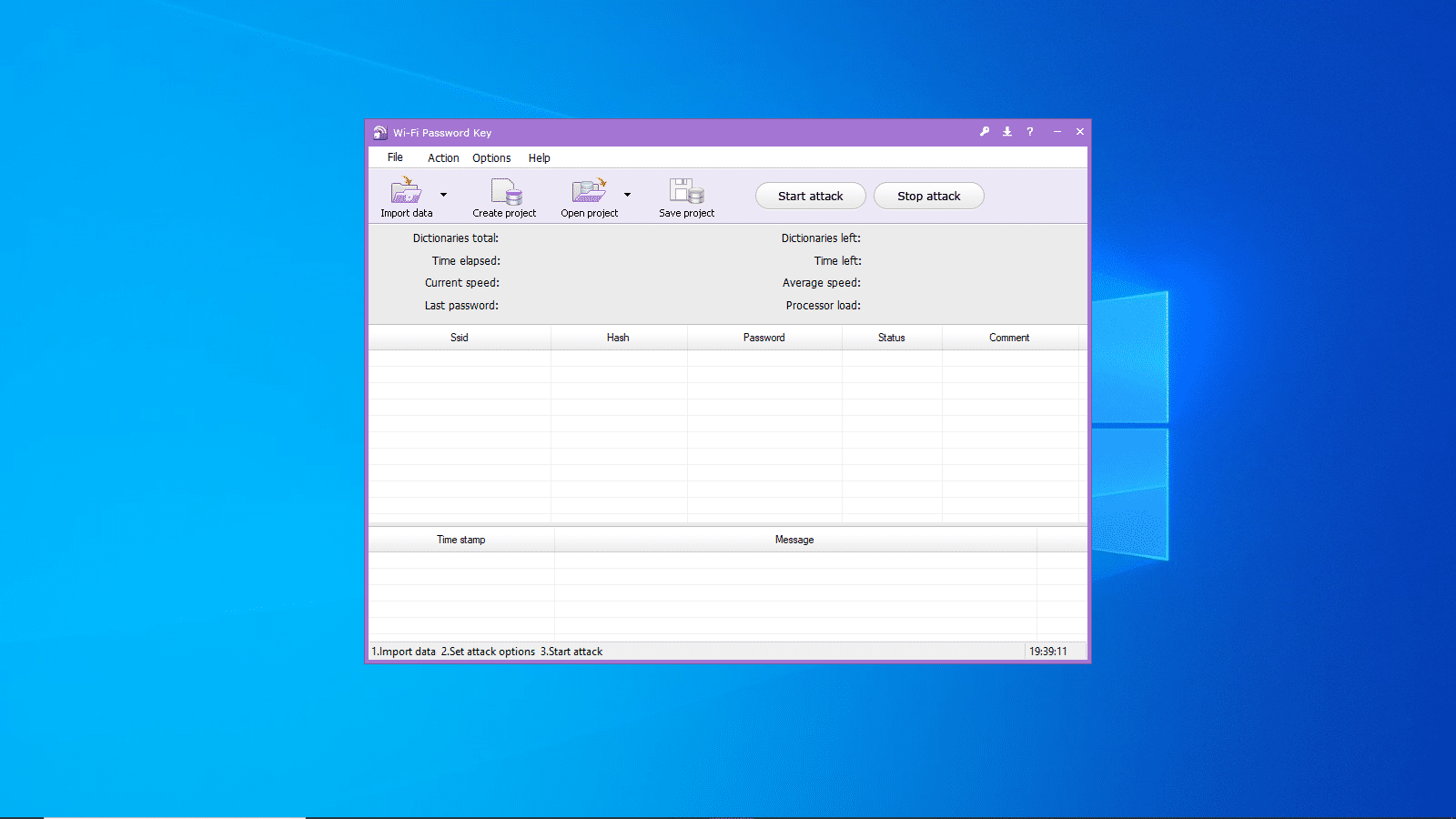Click the Open project icon
1456x819 pixels.
589,191
